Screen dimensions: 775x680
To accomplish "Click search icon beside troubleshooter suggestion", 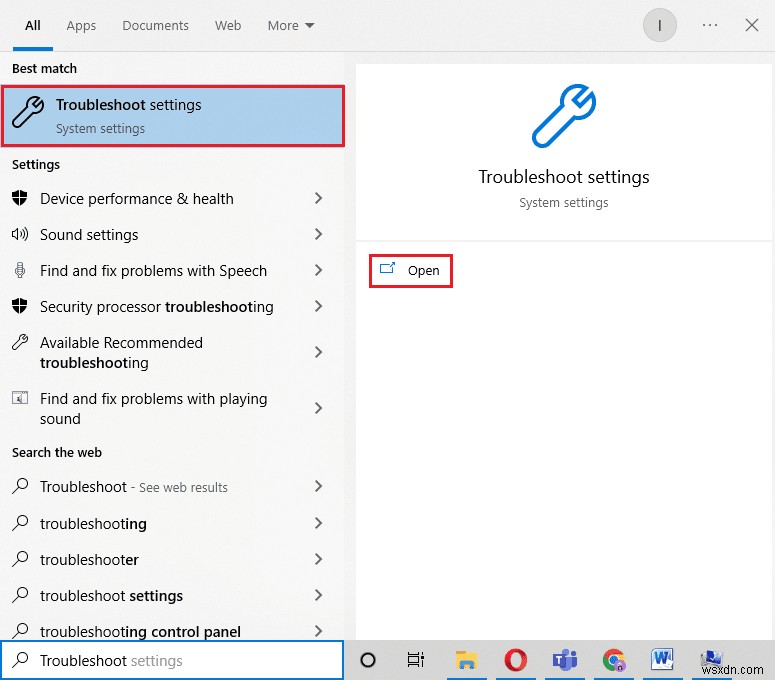I will (x=20, y=558).
